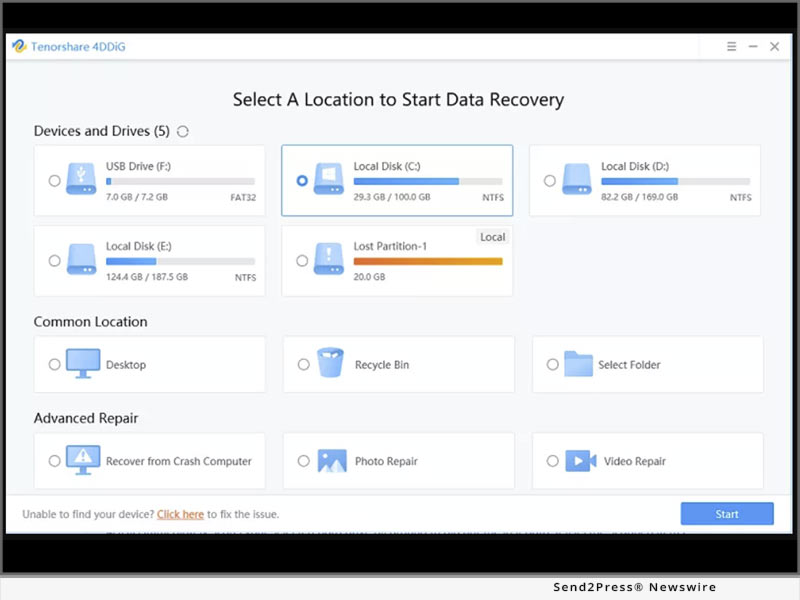Screen dimensions: 800x600
Task: Click the 'Local Disk (C:)' name text
Action: (x=387, y=166)
